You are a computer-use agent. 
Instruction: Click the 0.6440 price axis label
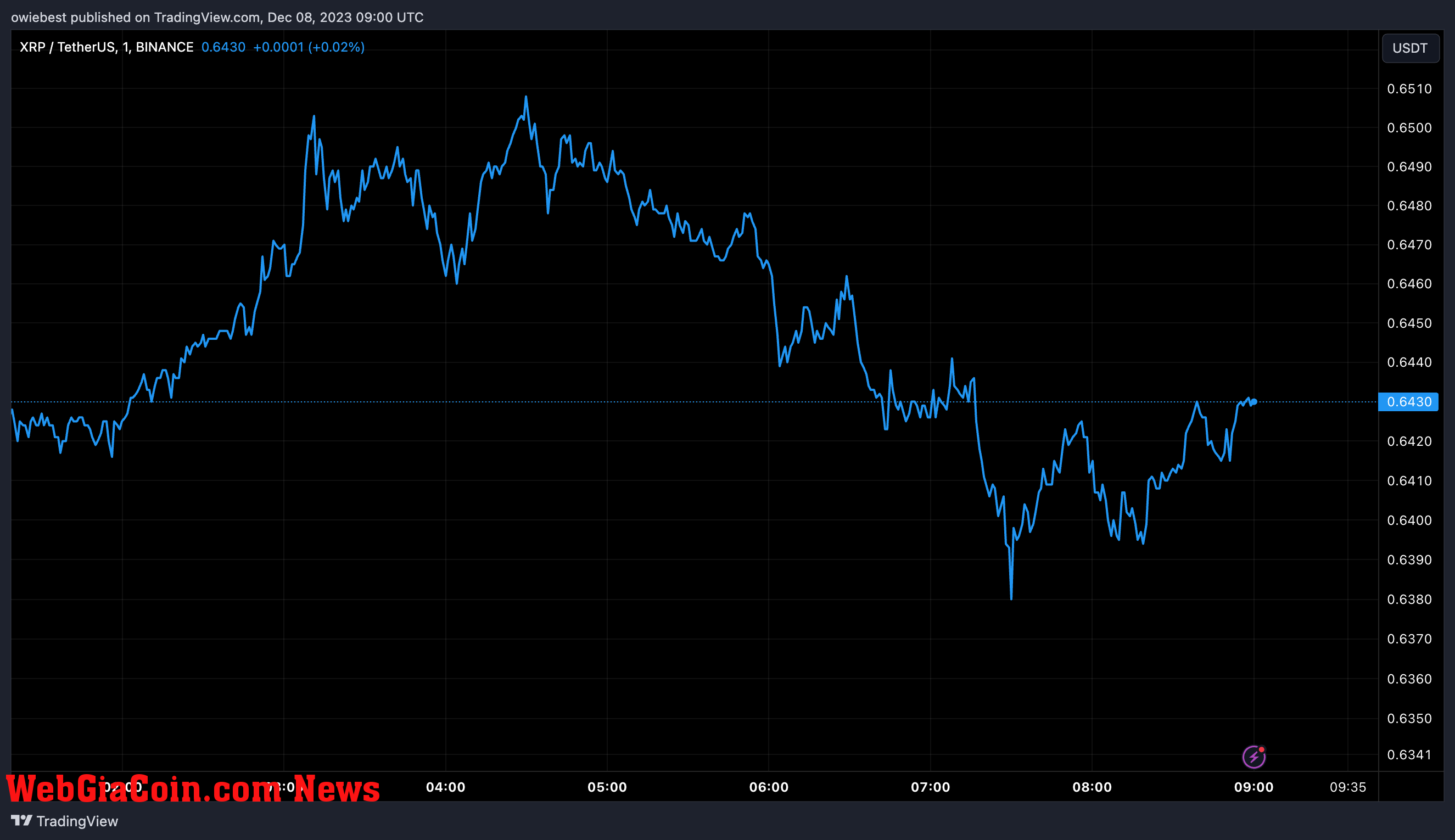pos(1409,362)
